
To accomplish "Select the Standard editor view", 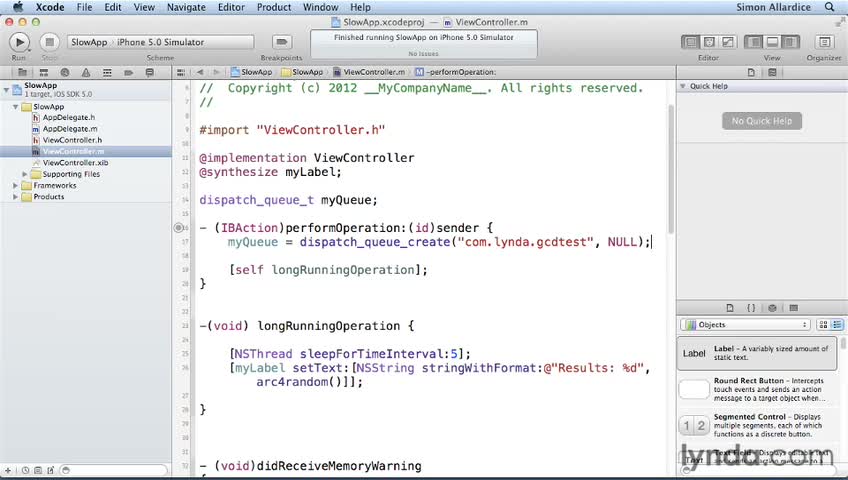I will pyautogui.click(x=691, y=42).
